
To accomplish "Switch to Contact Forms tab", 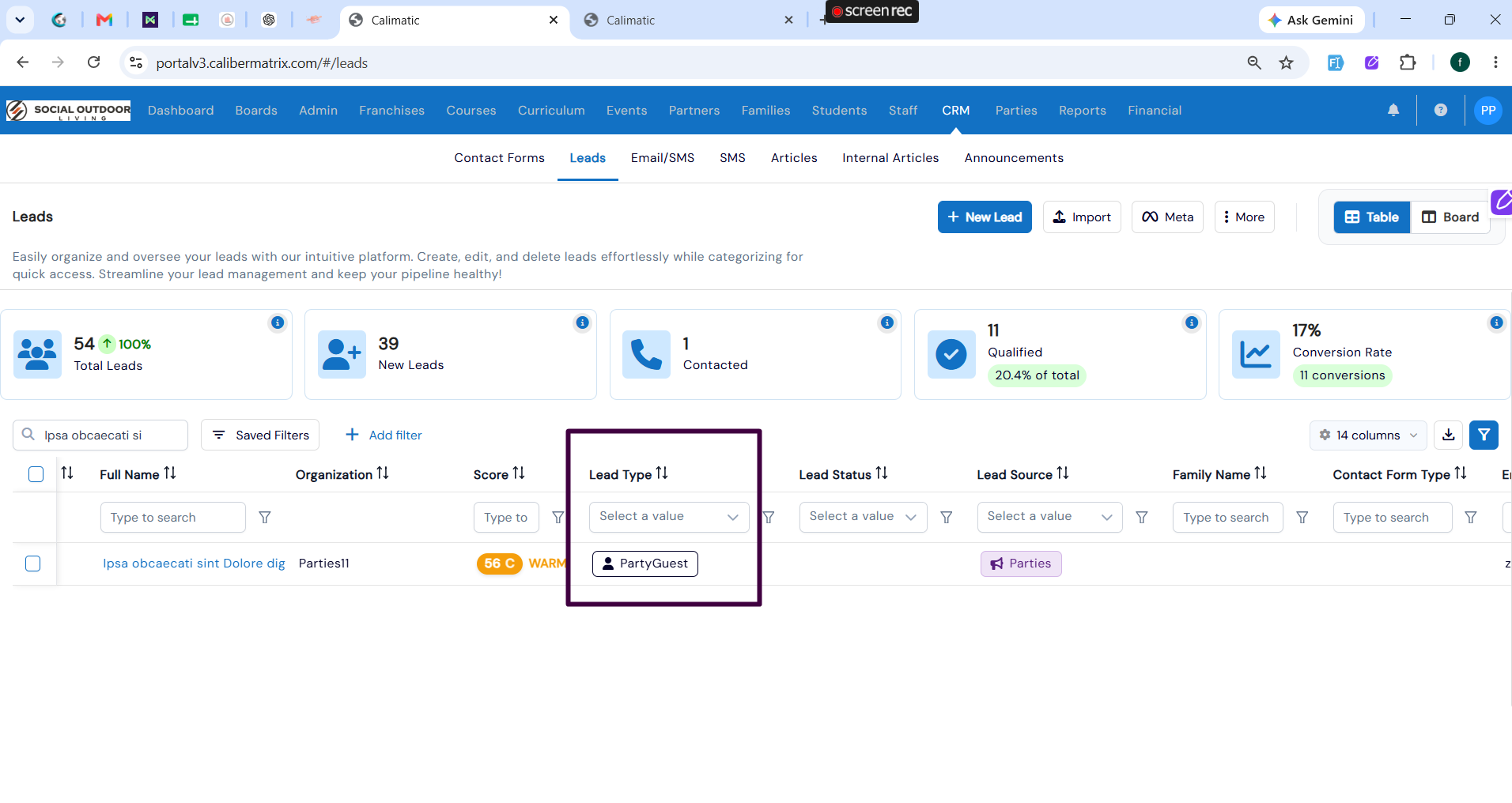I will click(x=499, y=158).
